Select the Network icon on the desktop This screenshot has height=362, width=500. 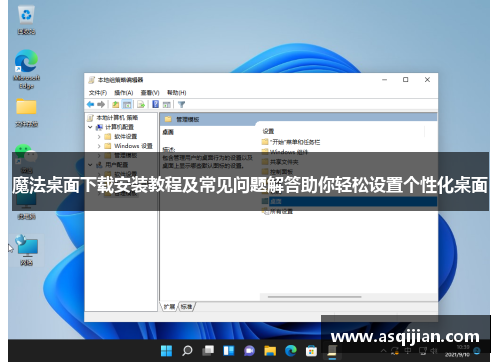[26, 250]
